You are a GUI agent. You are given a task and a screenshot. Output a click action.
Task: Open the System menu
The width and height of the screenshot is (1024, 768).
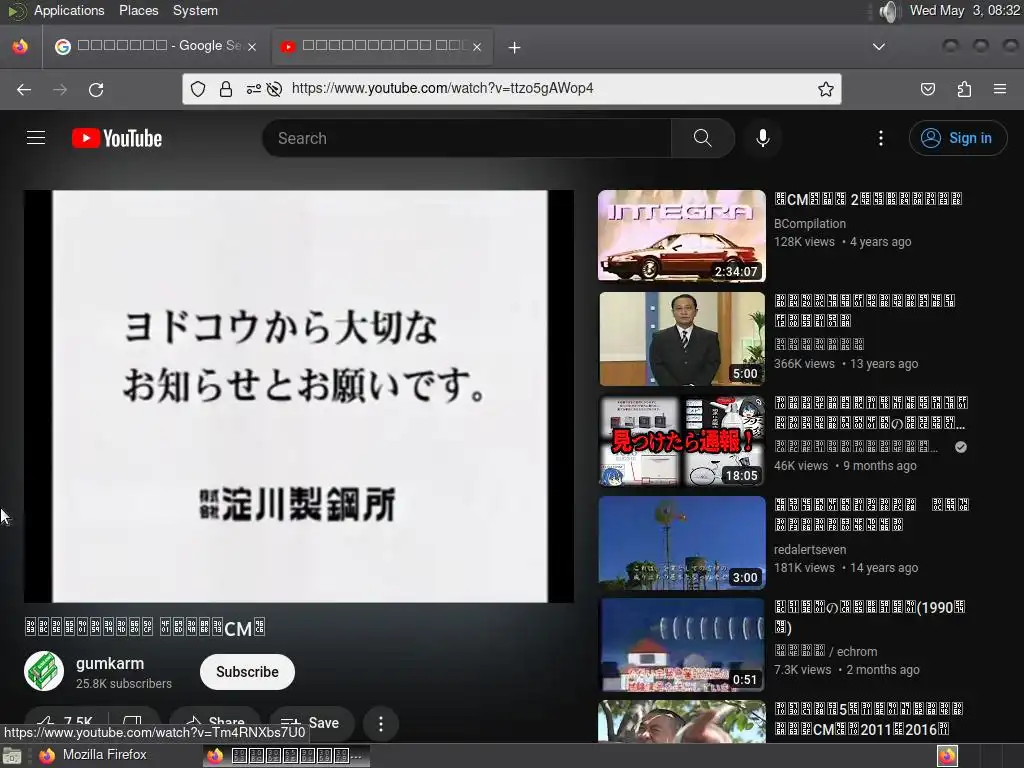click(195, 10)
